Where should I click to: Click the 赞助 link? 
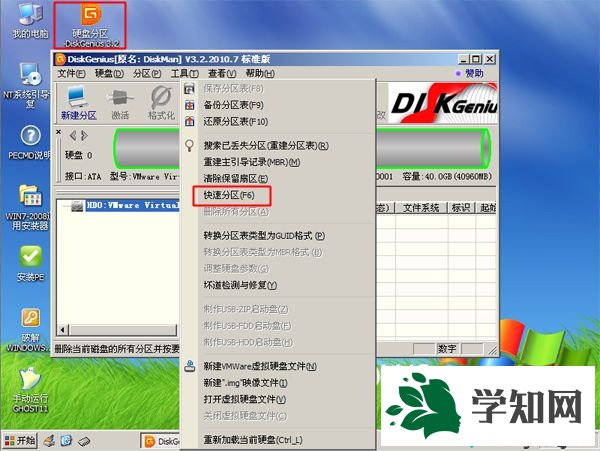point(470,73)
